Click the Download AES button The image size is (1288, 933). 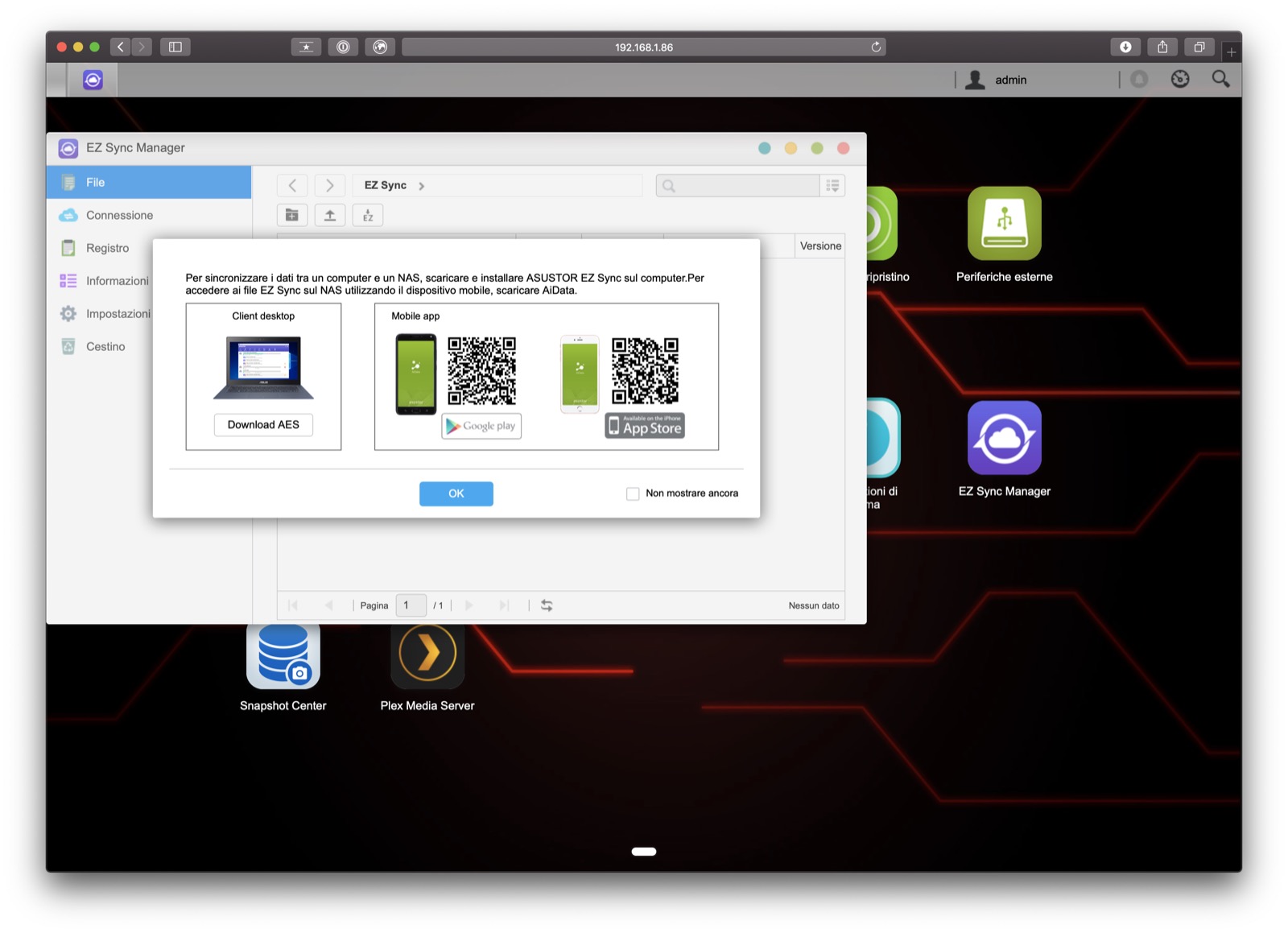(x=263, y=424)
